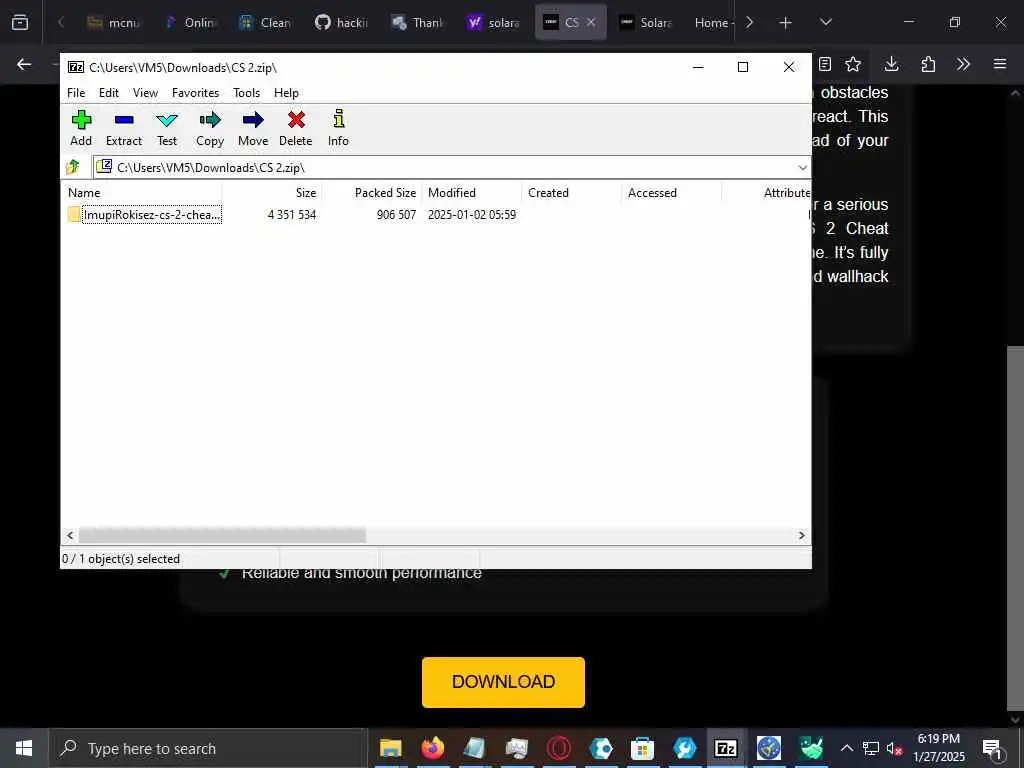Open File Explorer from taskbar

(x=391, y=748)
